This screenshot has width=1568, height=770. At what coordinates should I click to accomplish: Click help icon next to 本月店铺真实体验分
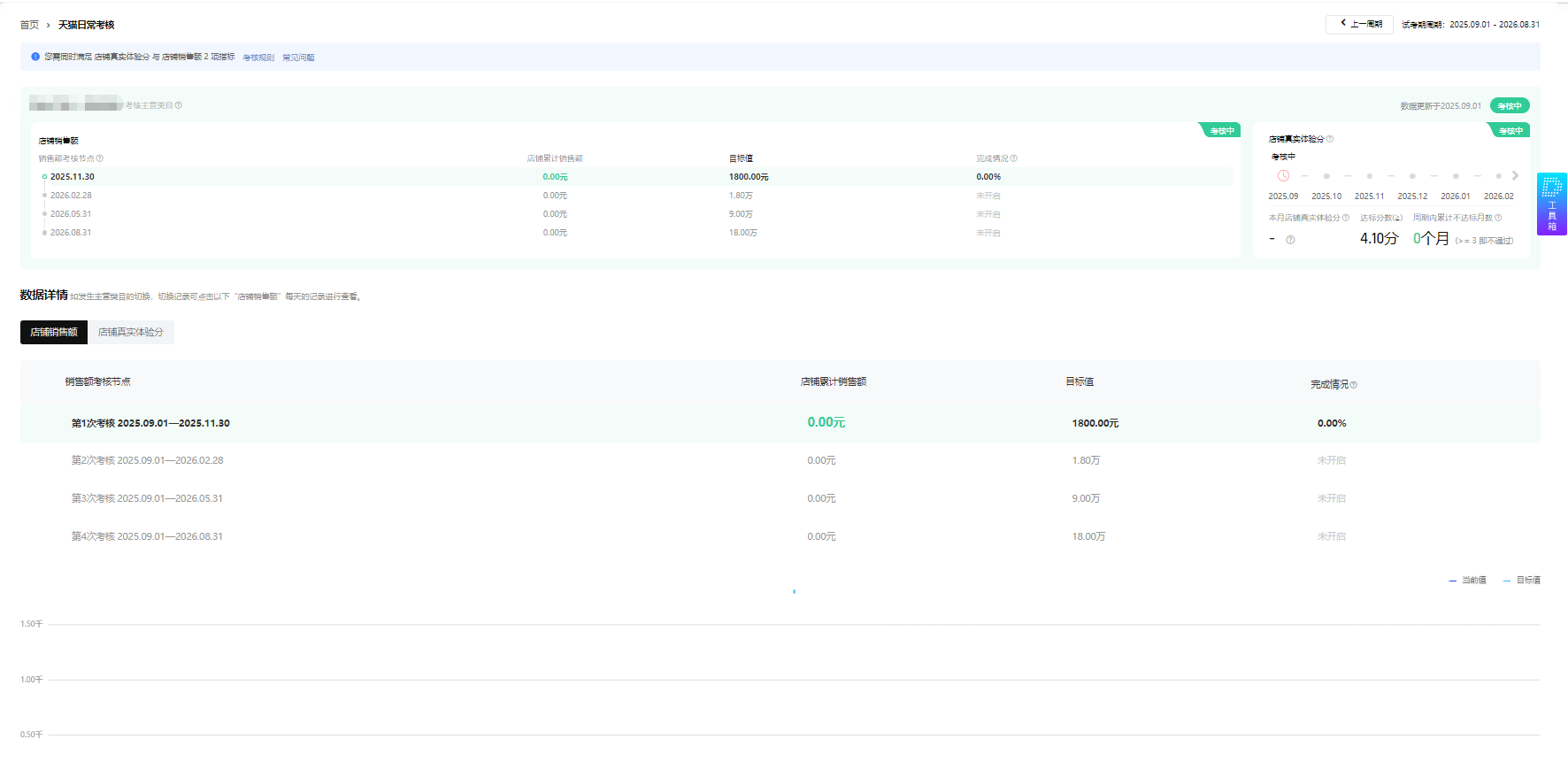pyautogui.click(x=1346, y=218)
